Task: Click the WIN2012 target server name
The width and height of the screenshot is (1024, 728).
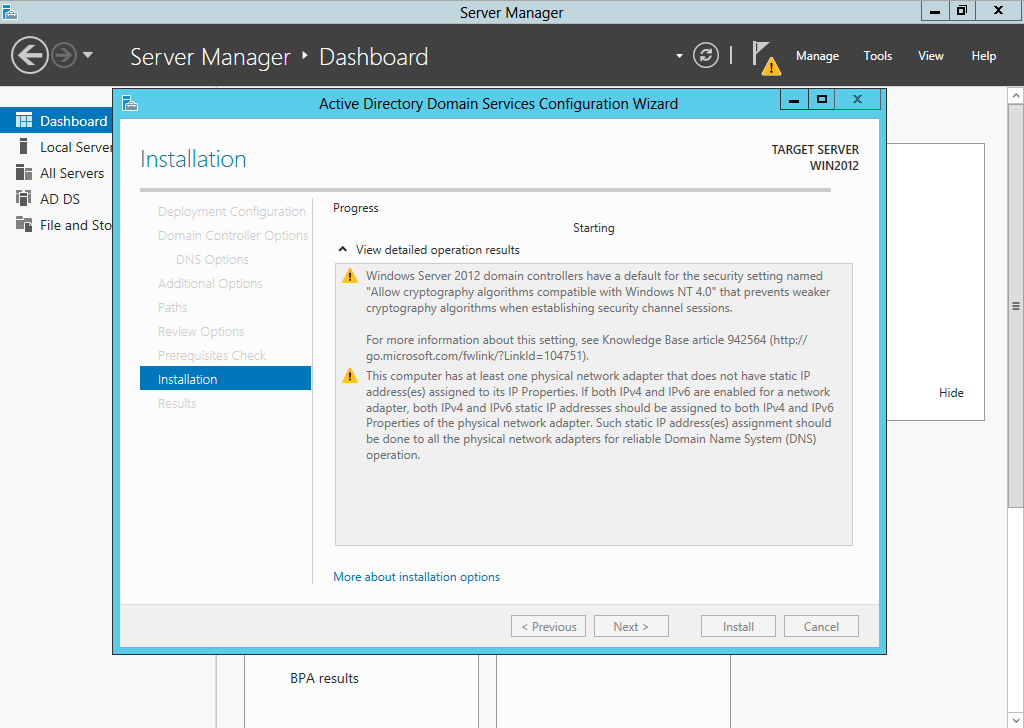Action: point(834,166)
